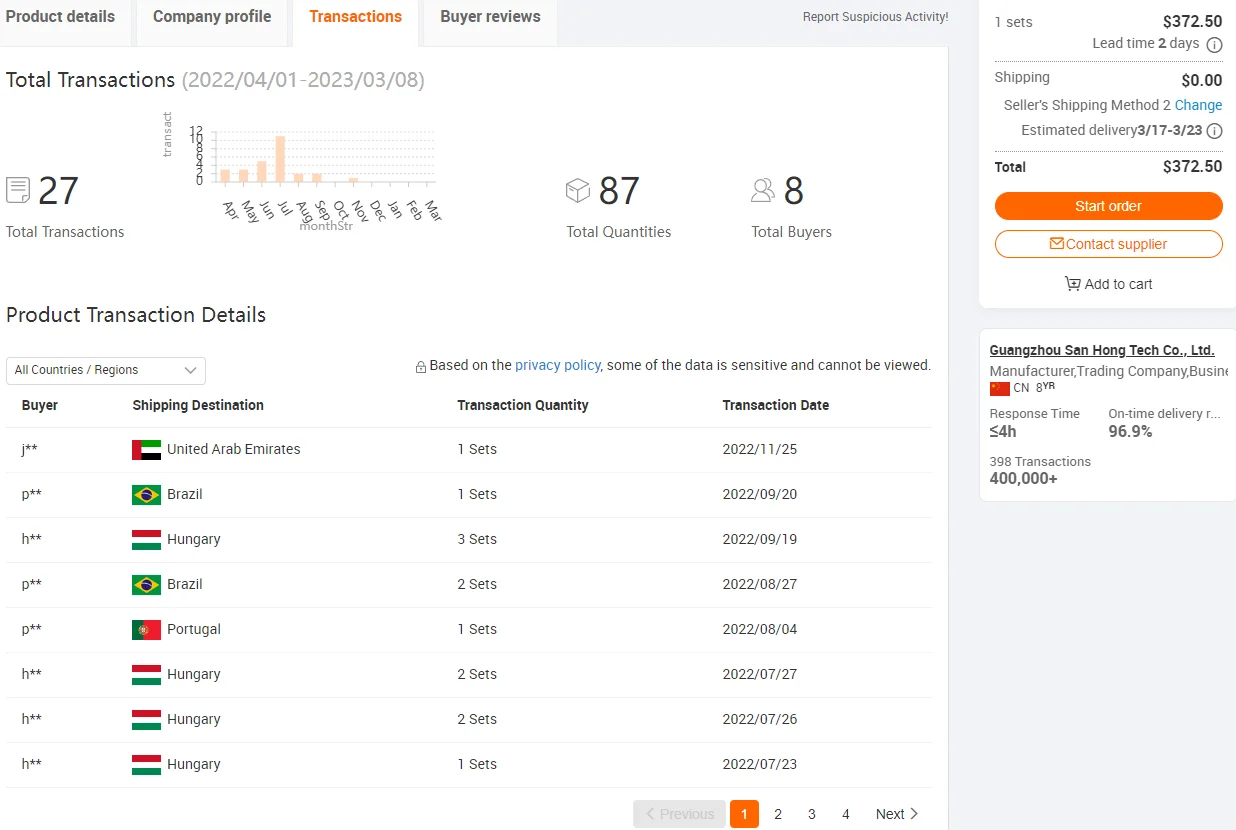Click the United Arab Emirates flag icon
The image size is (1236, 830).
click(146, 450)
